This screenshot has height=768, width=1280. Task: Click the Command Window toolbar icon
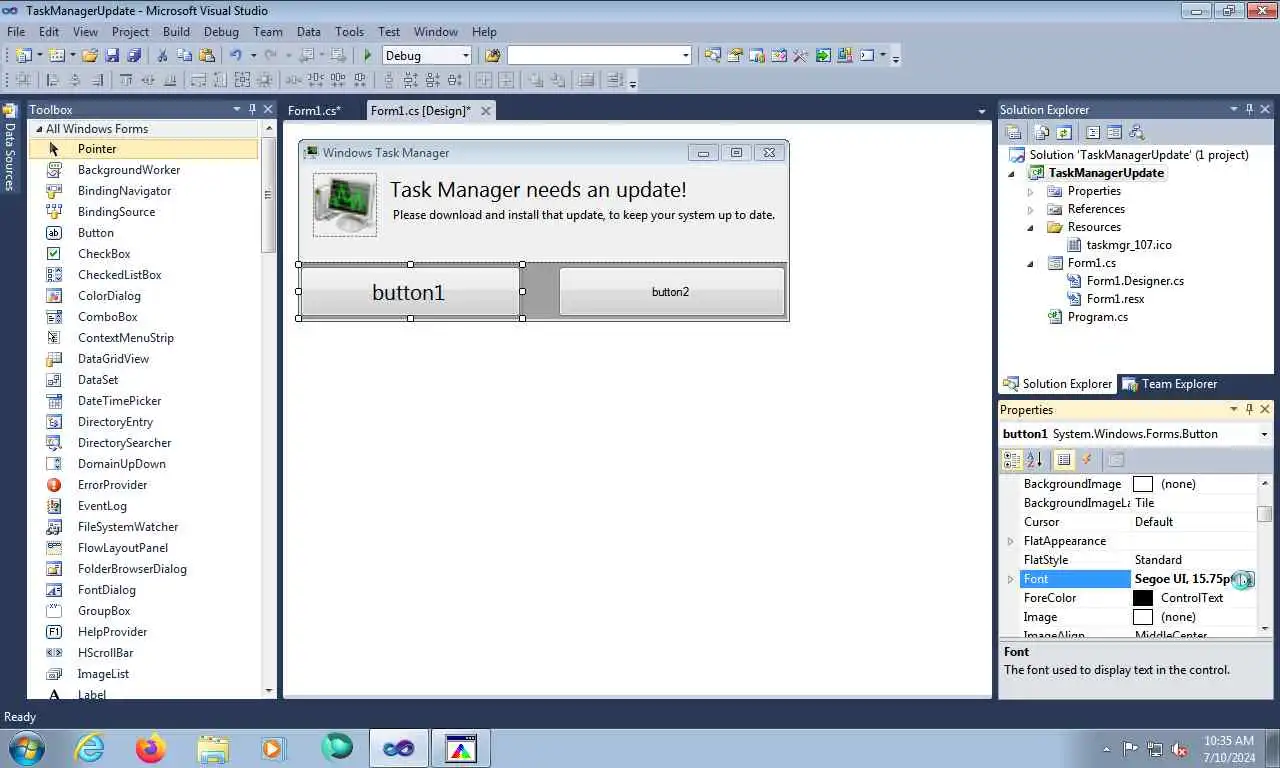click(x=867, y=56)
